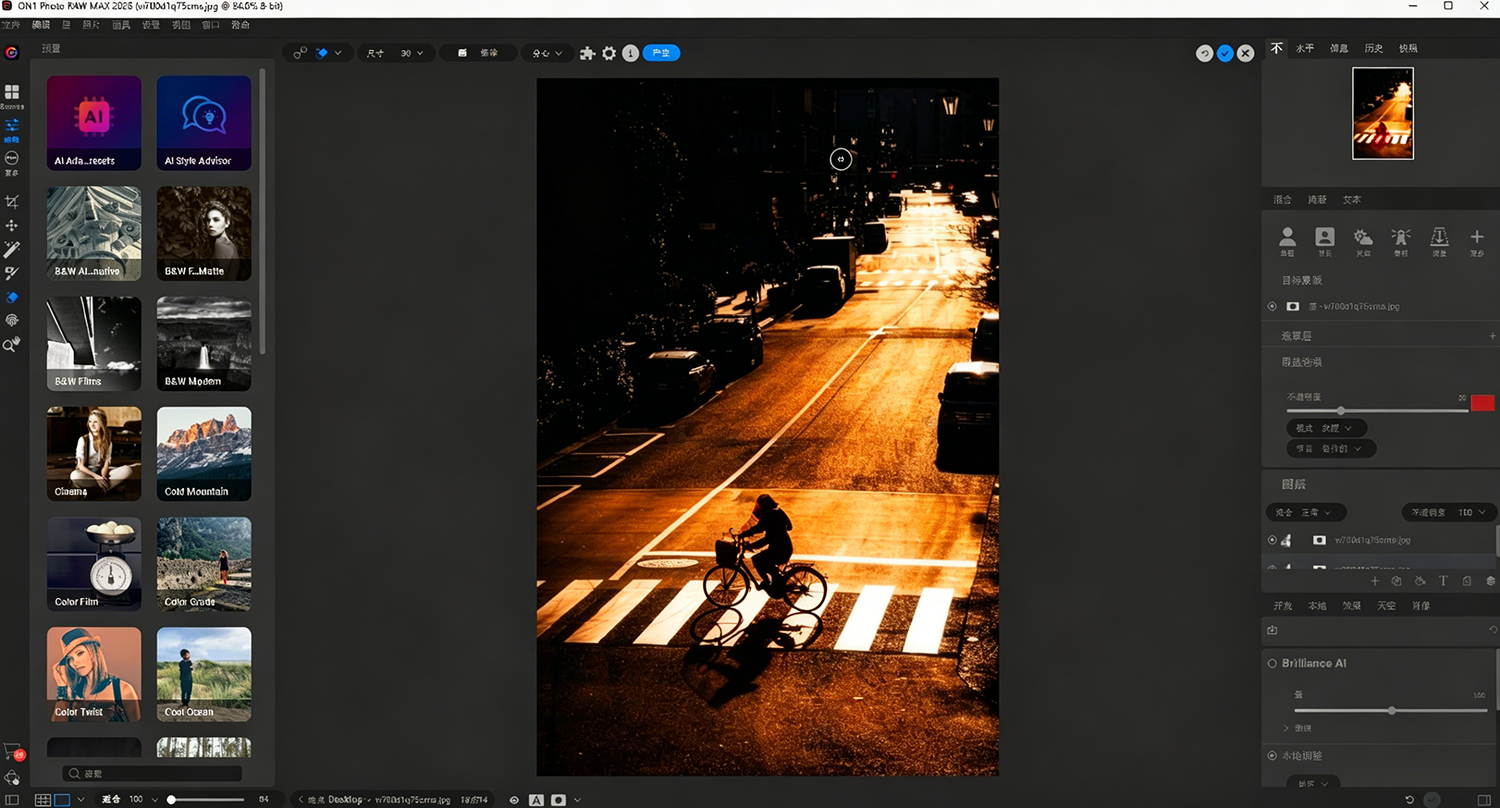Apply with the blue checkmark above the canvas
This screenshot has width=1500, height=808.
pos(1225,53)
